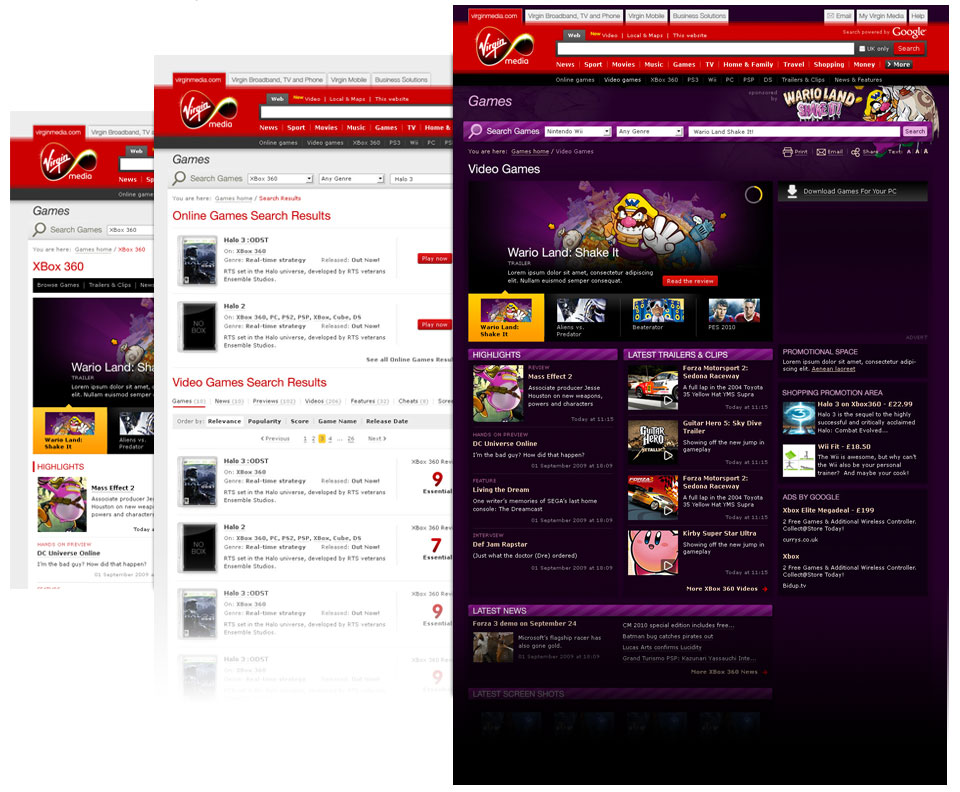This screenshot has width=960, height=792.
Task: Click the magnifying glass in purple search bar
Action: coord(476,131)
